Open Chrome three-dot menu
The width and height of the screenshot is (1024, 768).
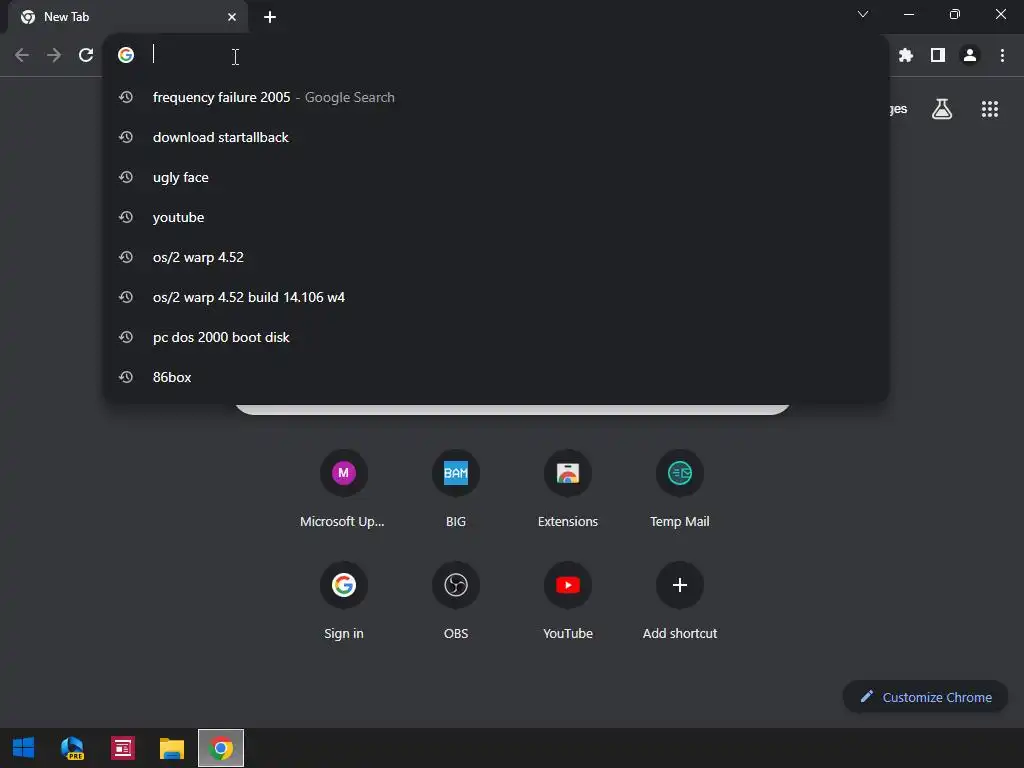click(x=1002, y=56)
